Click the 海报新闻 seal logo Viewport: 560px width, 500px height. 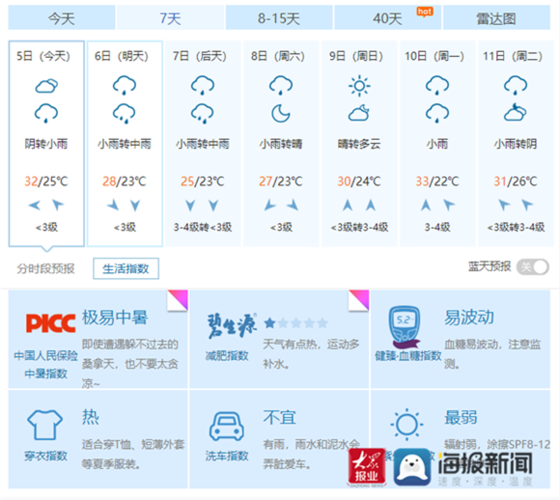(412, 467)
